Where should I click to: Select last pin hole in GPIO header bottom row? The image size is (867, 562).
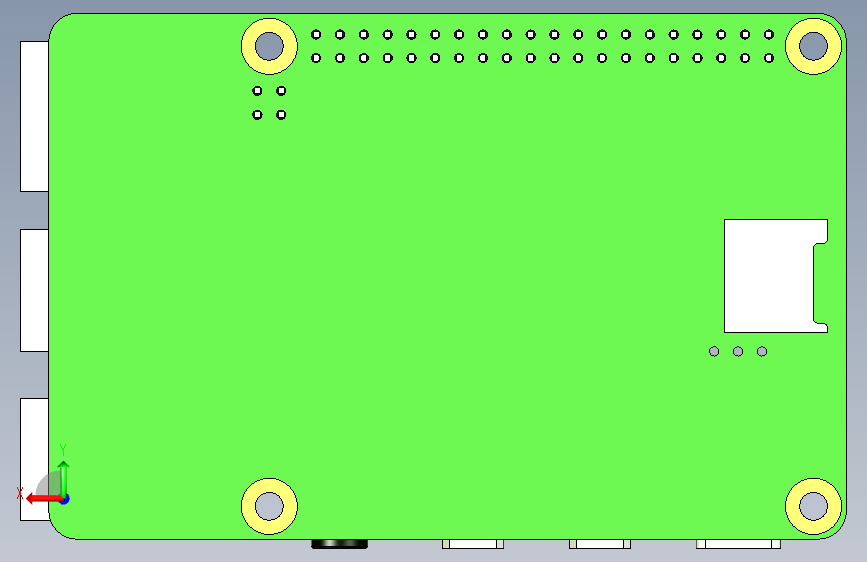[769, 58]
